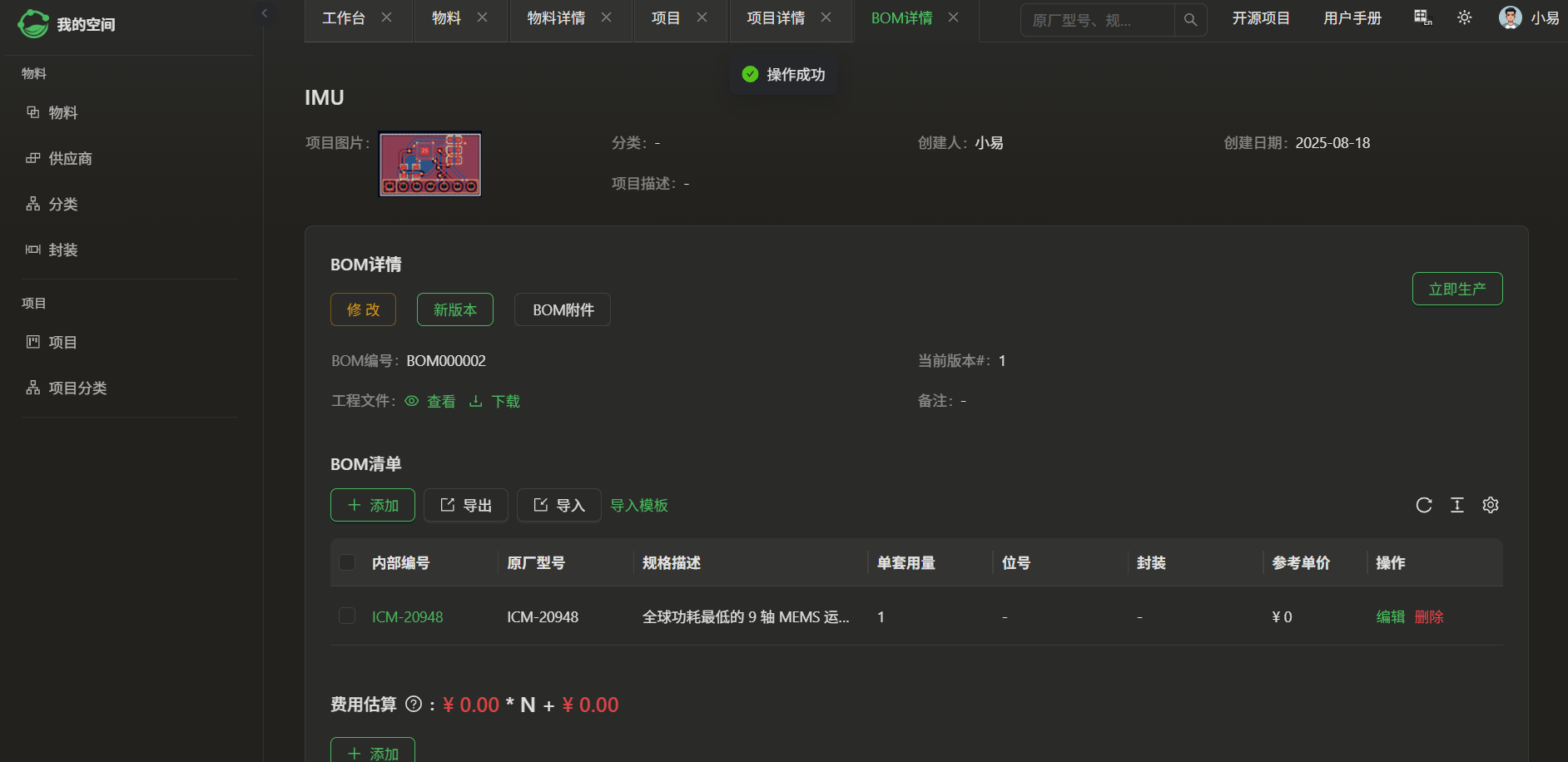The height and width of the screenshot is (762, 1568).
Task: Click the 新版本 button
Action: coord(455,309)
